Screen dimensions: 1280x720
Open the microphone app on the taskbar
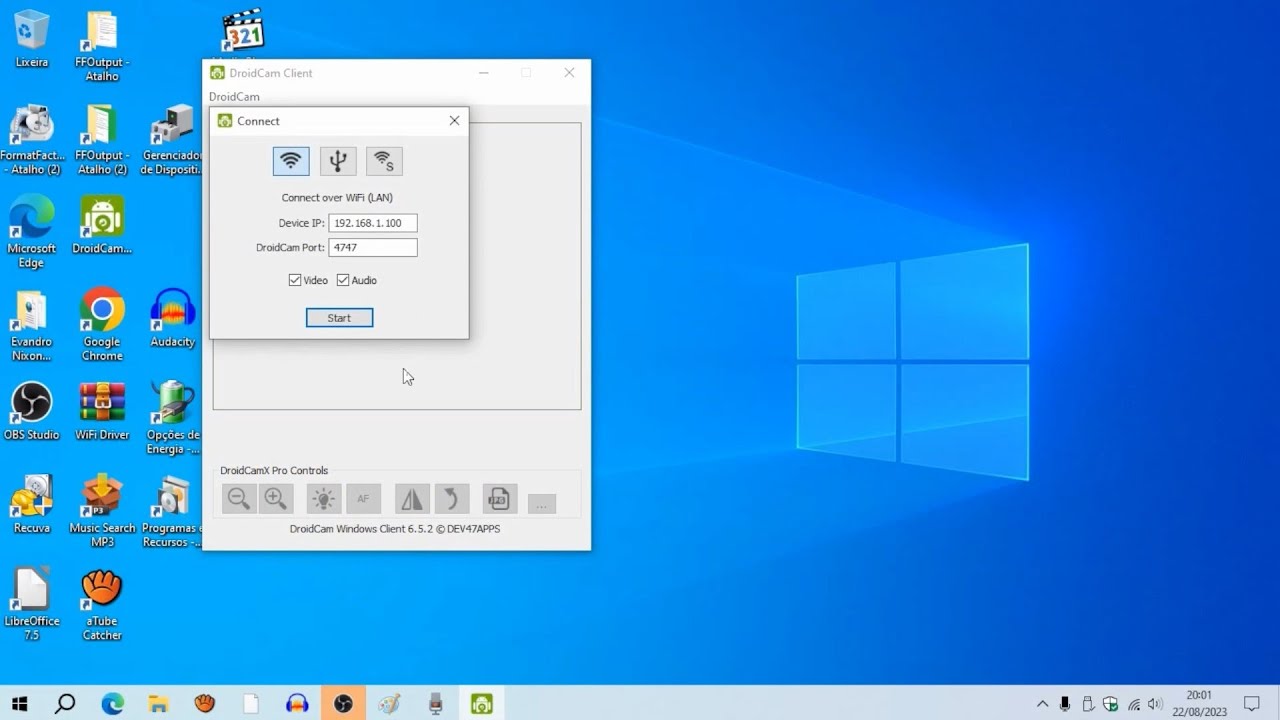tap(436, 703)
